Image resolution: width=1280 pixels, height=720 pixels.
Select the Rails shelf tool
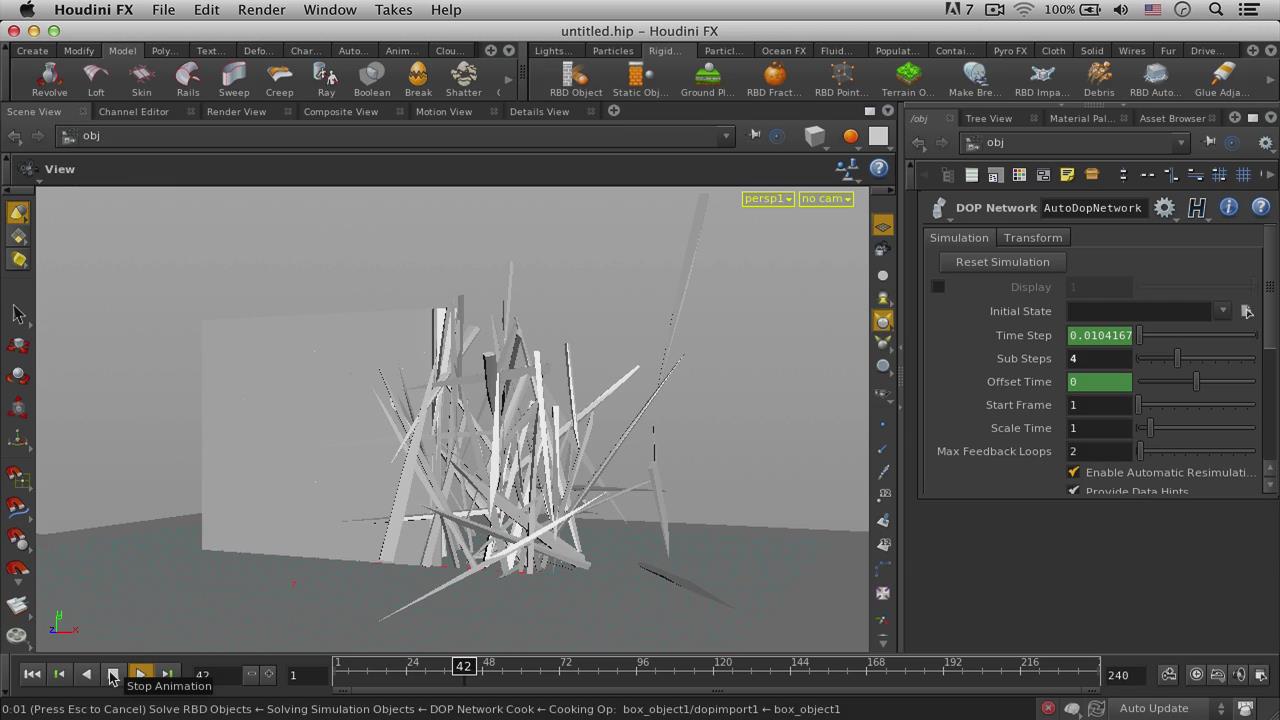188,79
